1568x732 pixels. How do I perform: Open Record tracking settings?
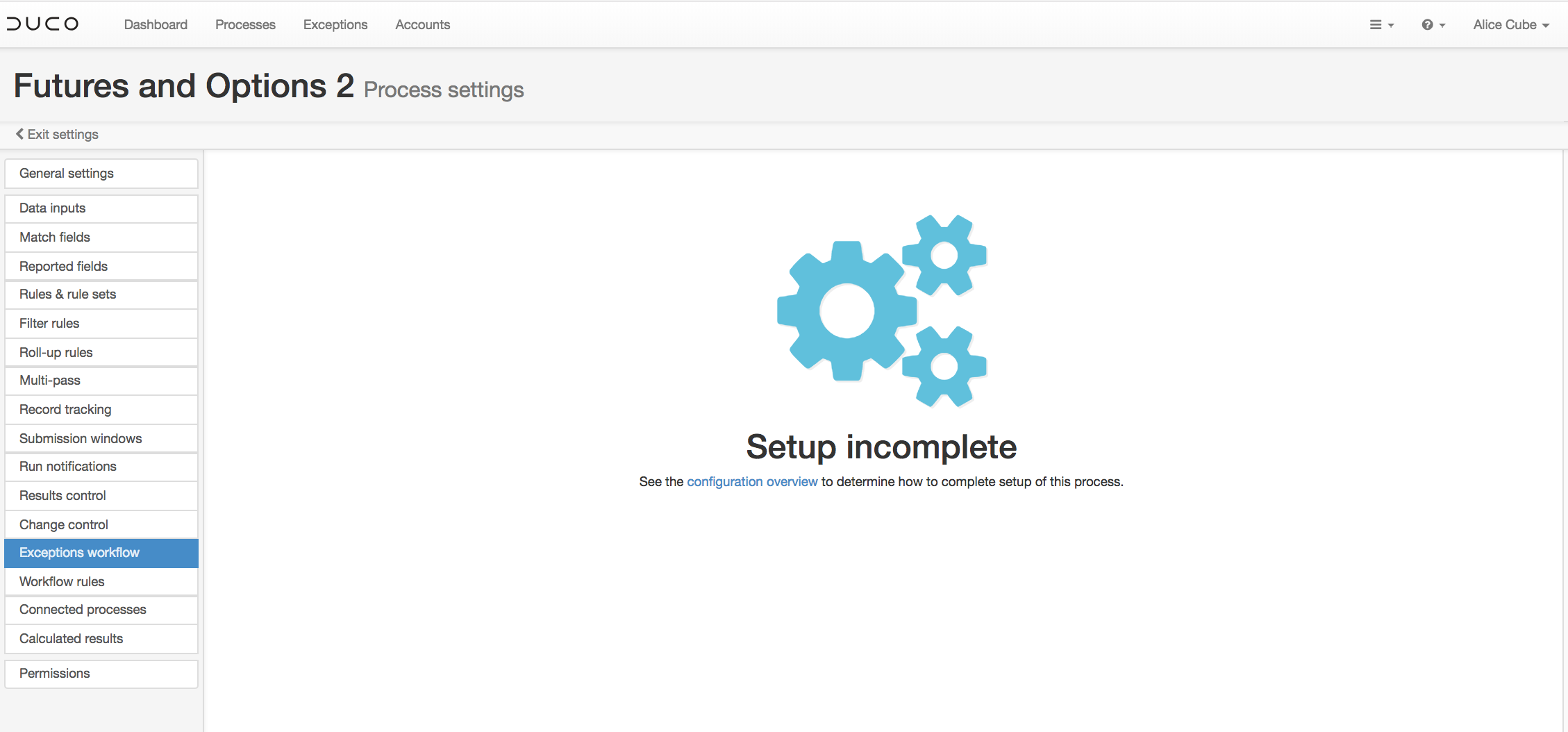click(x=101, y=410)
